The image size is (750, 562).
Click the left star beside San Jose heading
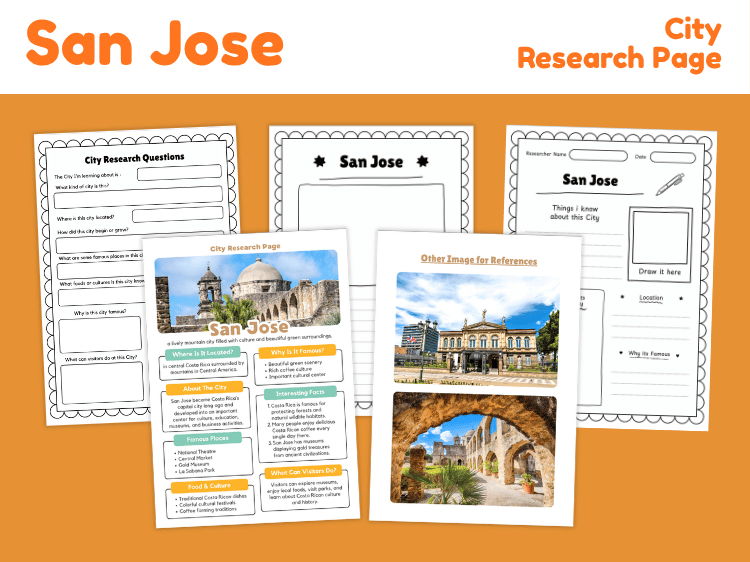tap(320, 161)
